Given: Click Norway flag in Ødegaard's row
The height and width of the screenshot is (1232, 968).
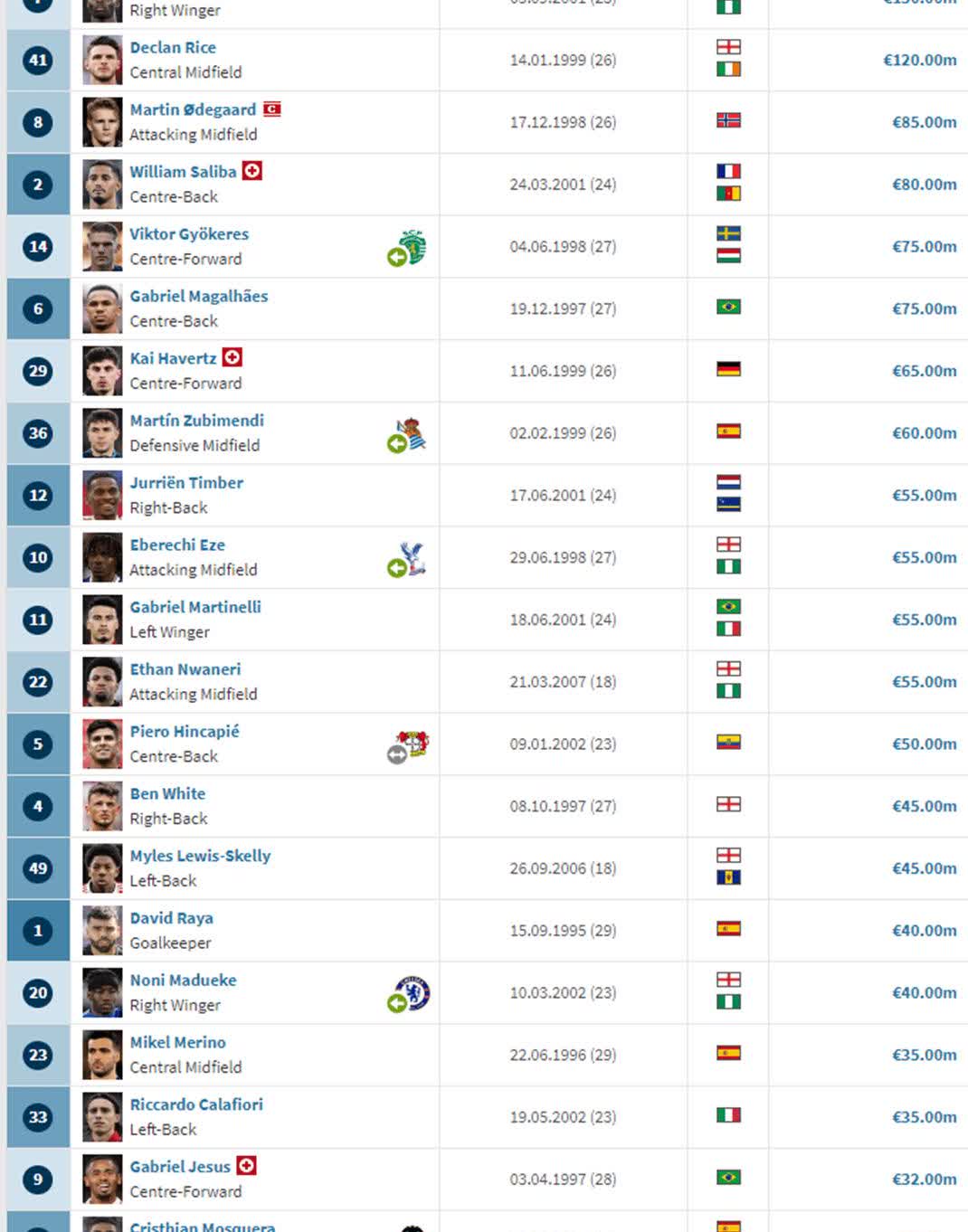Looking at the screenshot, I should pyautogui.click(x=728, y=120).
